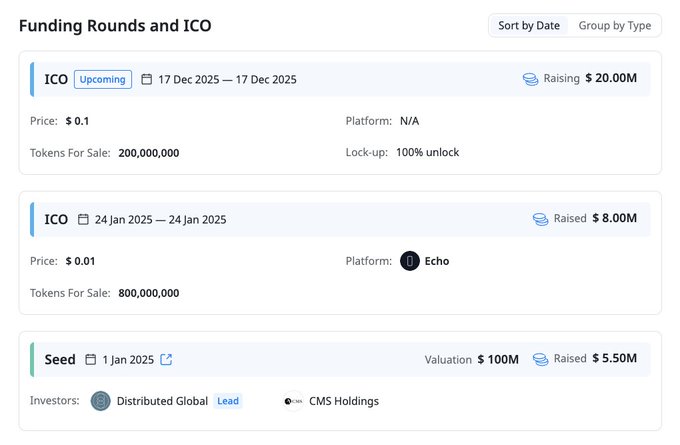The image size is (680, 445).
Task: Click the CMS Holdings logo icon
Action: pyautogui.click(x=293, y=401)
